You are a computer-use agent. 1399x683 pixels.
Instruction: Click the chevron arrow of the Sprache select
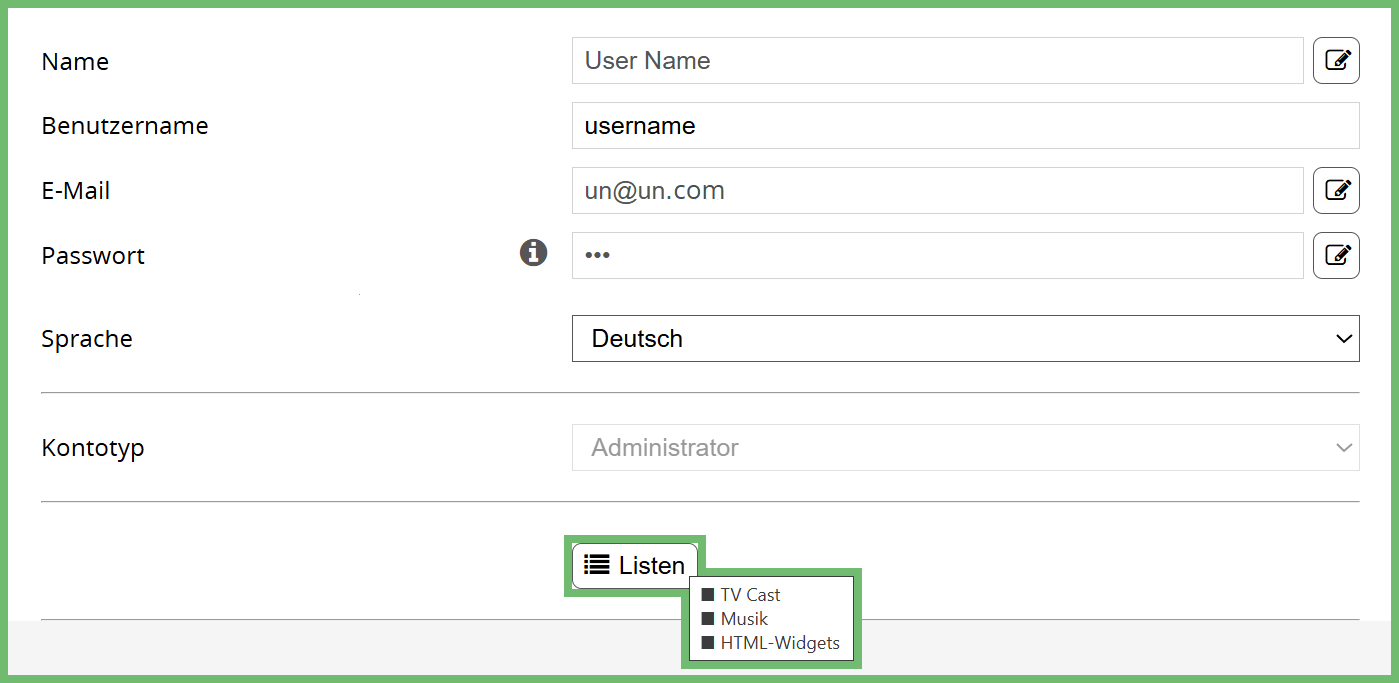(1343, 339)
